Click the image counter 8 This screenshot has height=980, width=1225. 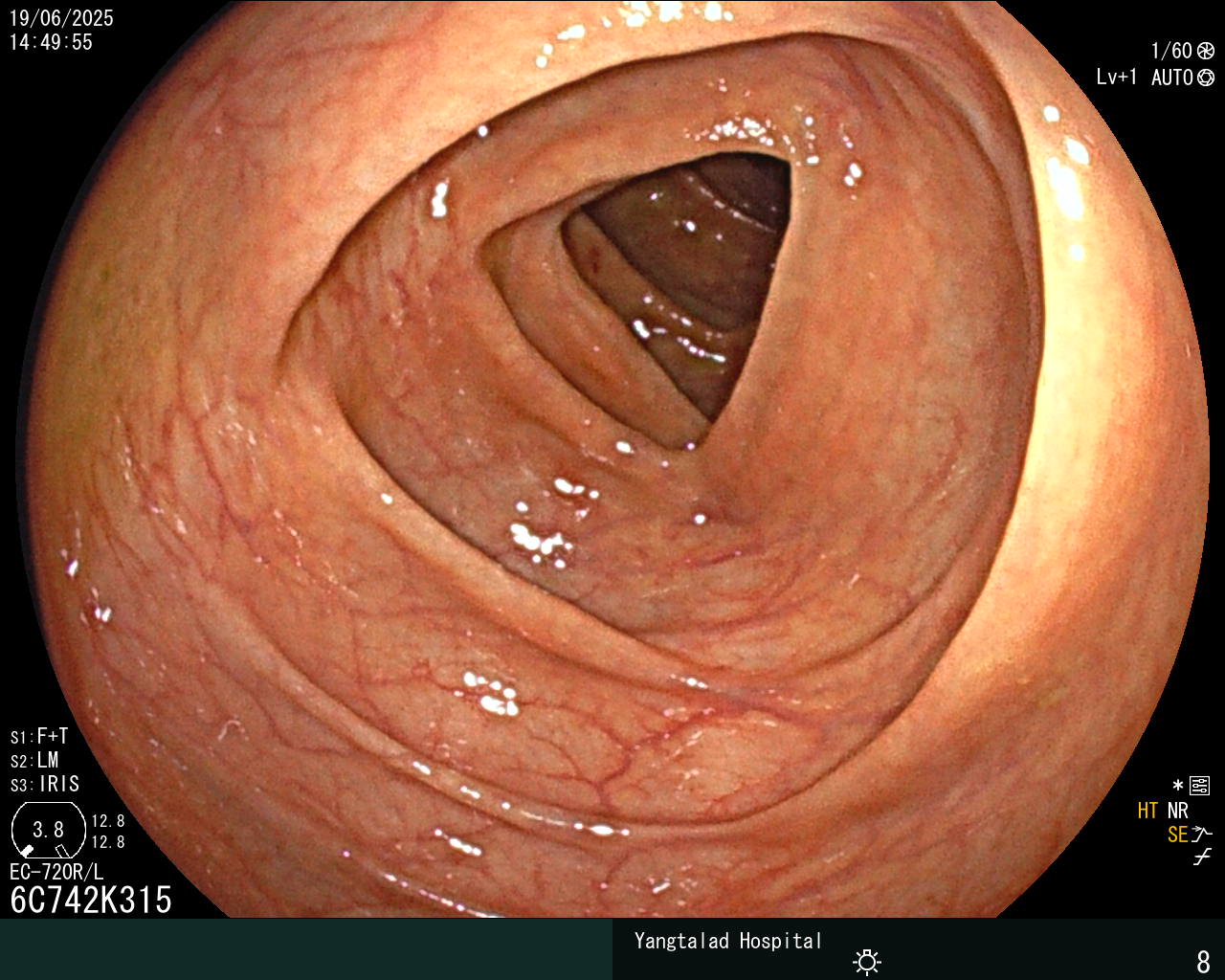tap(1204, 961)
